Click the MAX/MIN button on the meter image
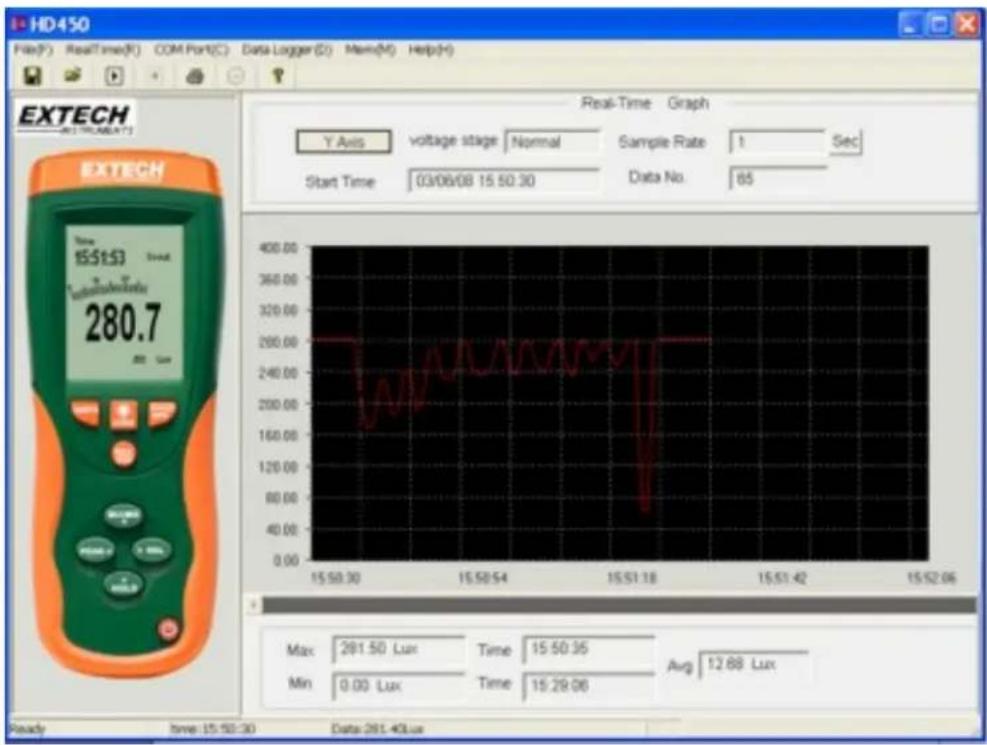This screenshot has width=987, height=745. click(123, 516)
